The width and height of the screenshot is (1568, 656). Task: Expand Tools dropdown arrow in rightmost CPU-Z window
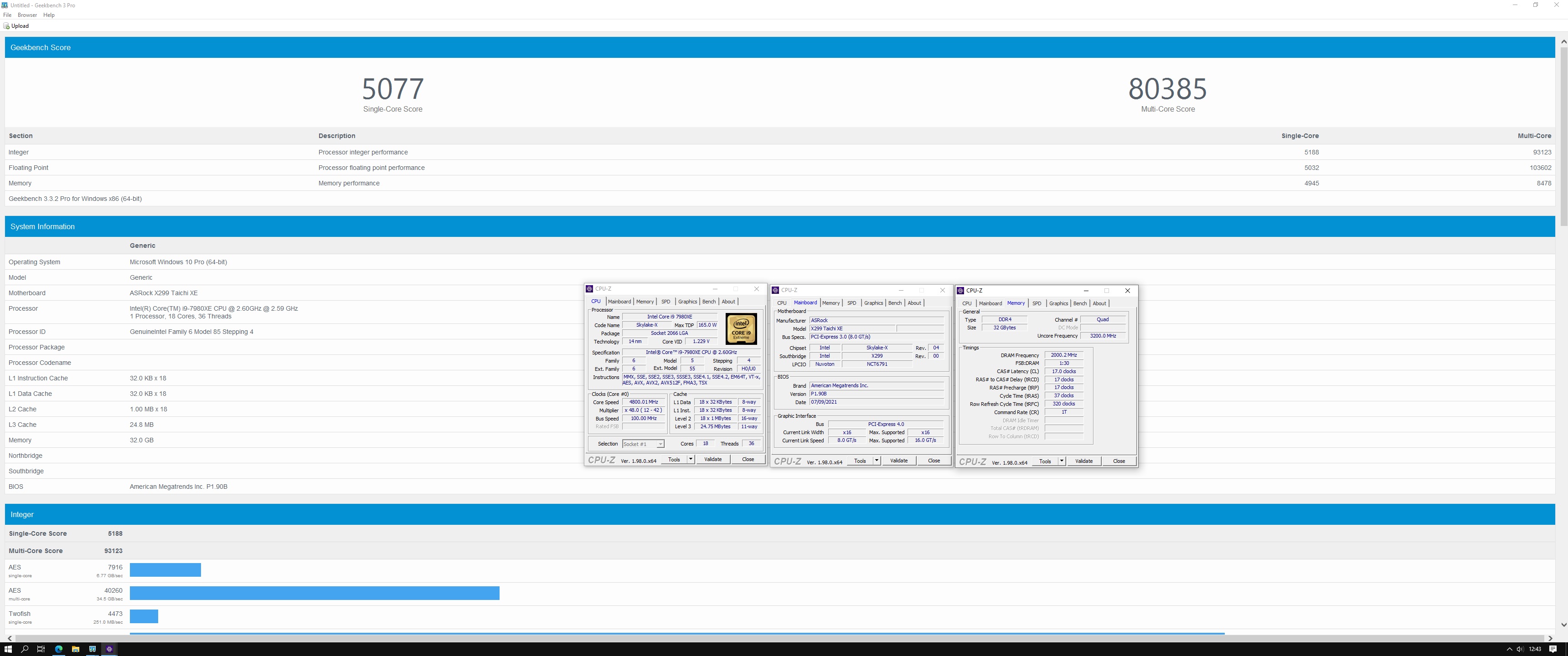(x=1062, y=461)
